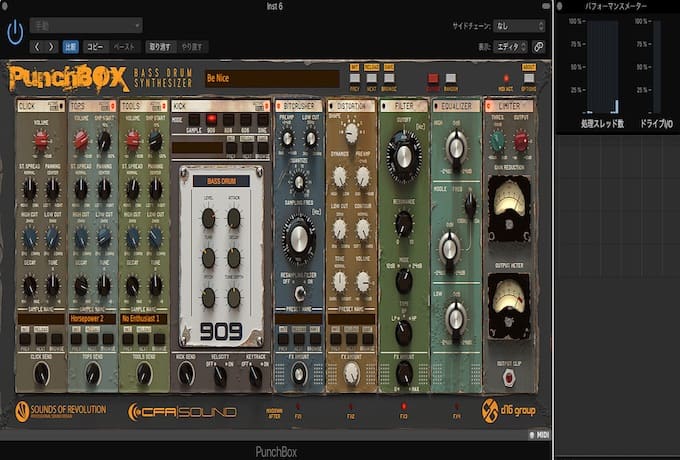This screenshot has height=460, width=680.
Task: Click the LIMITER red output knob
Action: [521, 141]
